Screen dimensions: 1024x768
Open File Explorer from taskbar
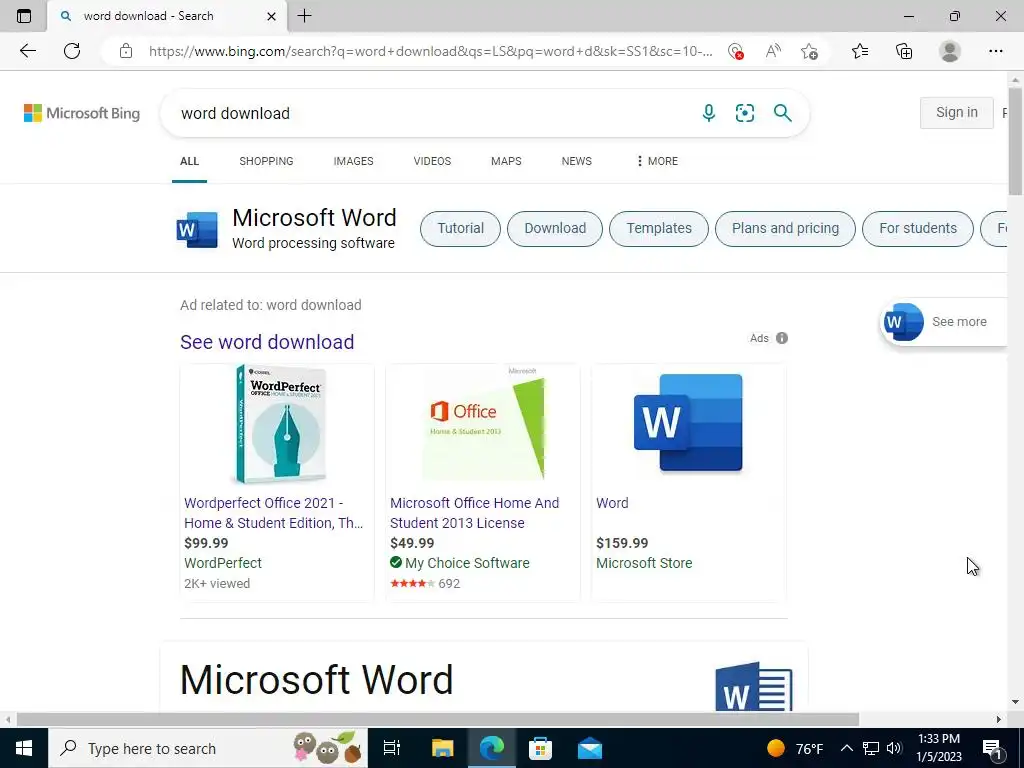pos(442,748)
